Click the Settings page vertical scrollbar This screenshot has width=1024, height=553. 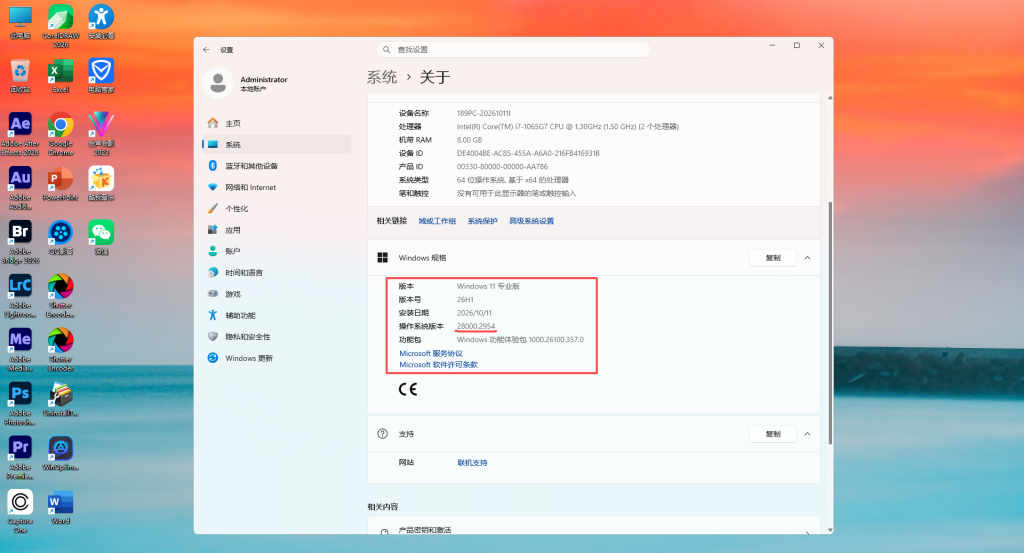point(830,323)
